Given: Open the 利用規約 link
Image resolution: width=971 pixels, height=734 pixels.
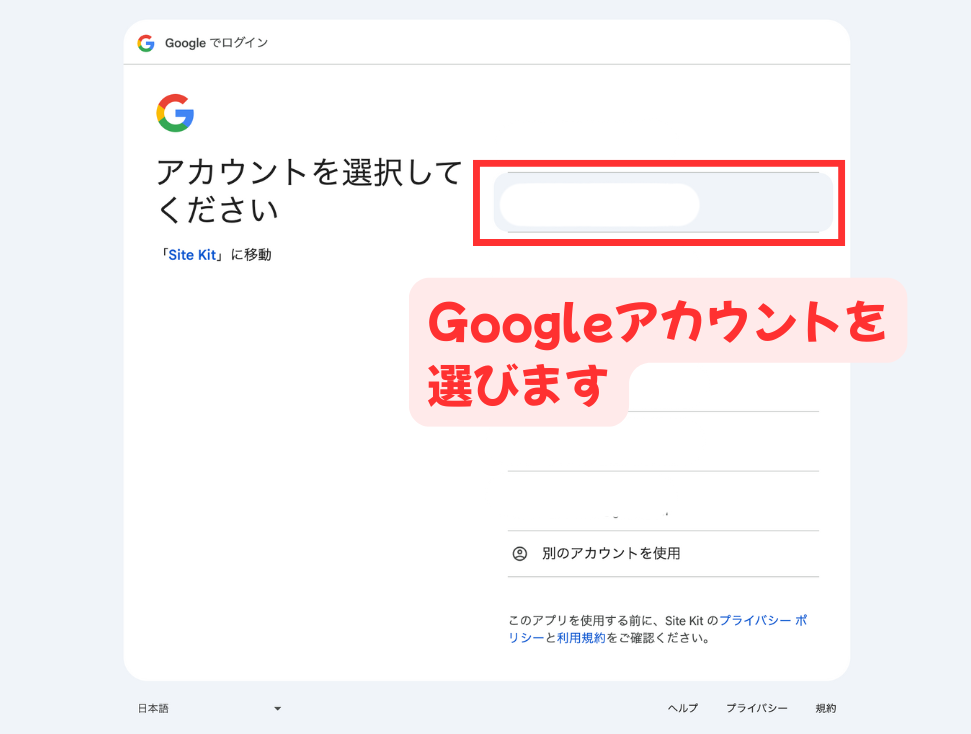Looking at the screenshot, I should pos(581,638).
